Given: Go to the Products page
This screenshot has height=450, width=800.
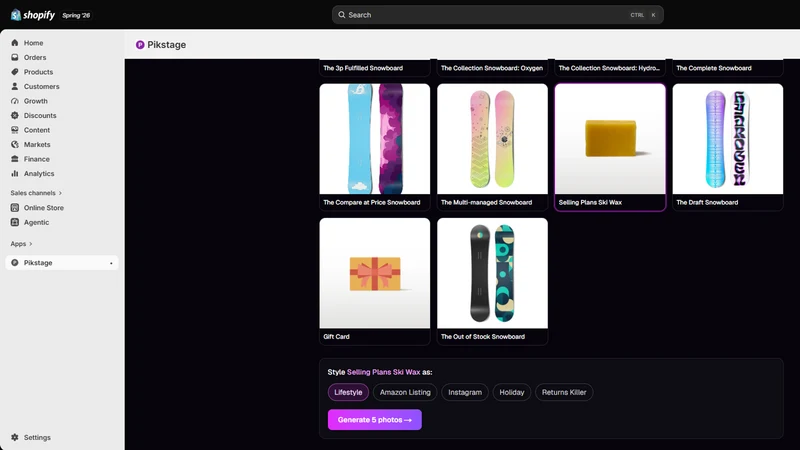Looking at the screenshot, I should [38, 72].
